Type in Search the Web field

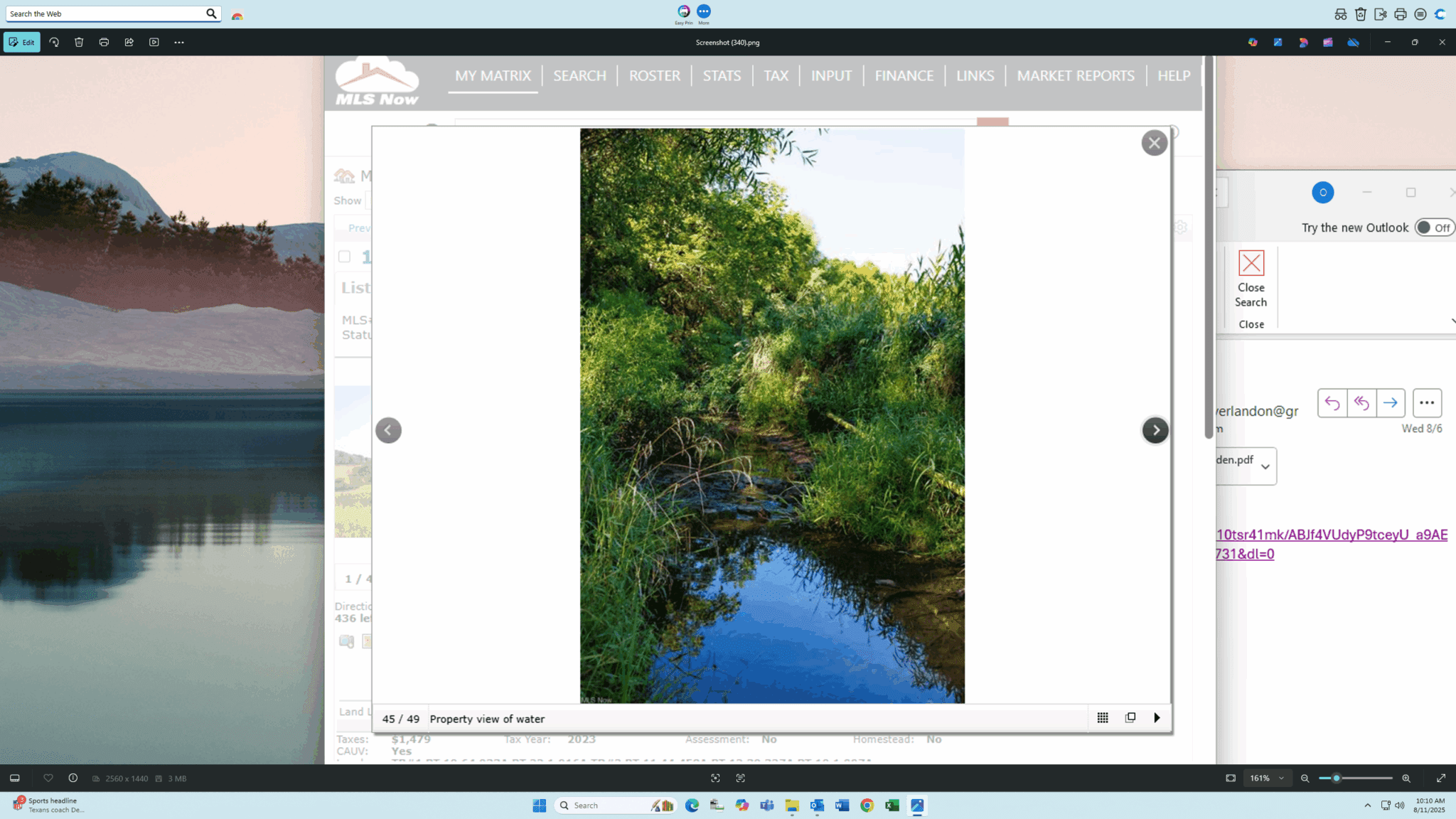coord(105,14)
